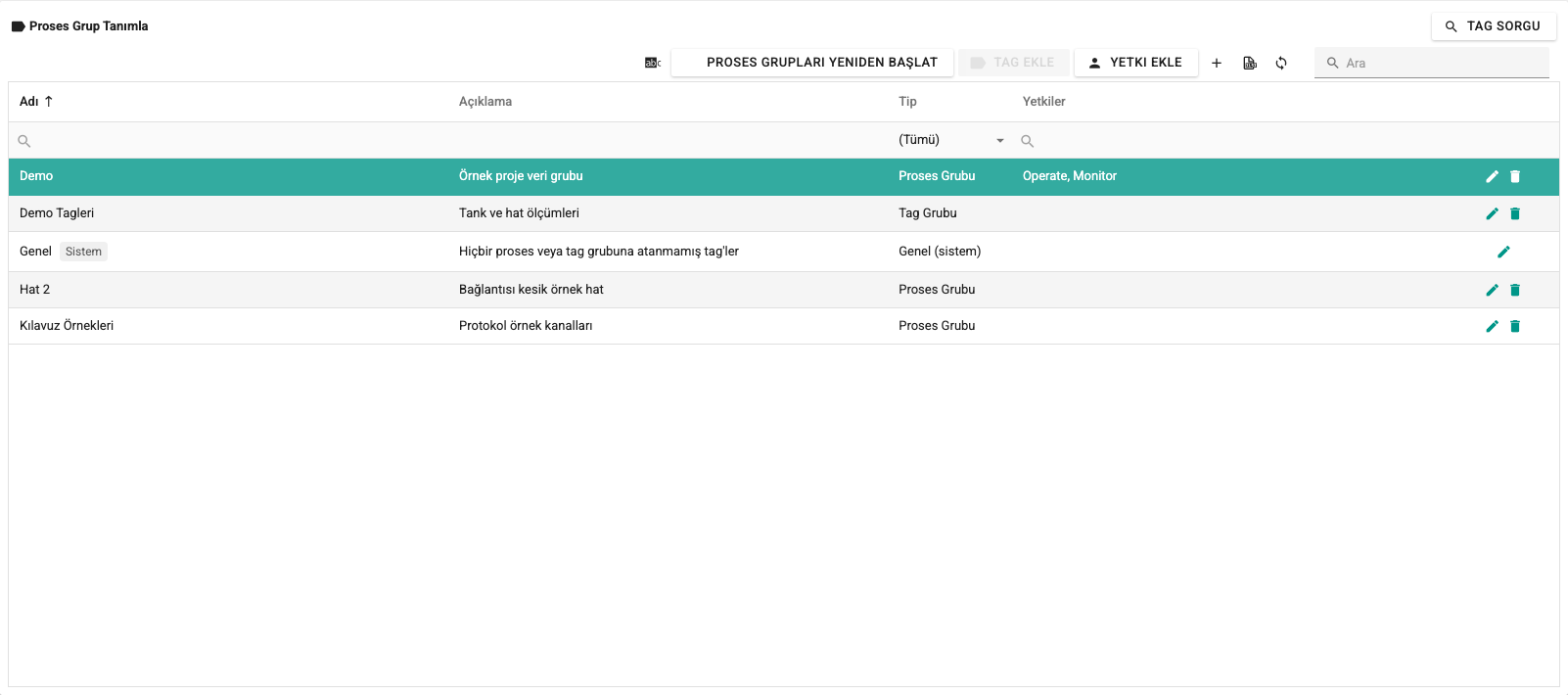Edit the Demo Tagleri row
This screenshot has width=1568, height=695.
click(1492, 213)
